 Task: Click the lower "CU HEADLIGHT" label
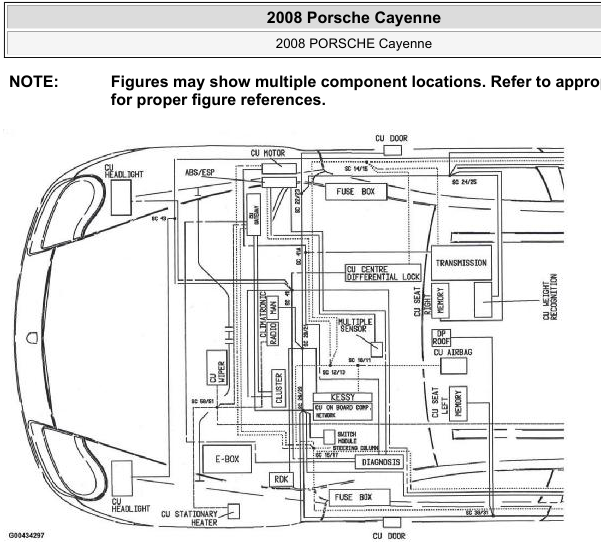130,505
